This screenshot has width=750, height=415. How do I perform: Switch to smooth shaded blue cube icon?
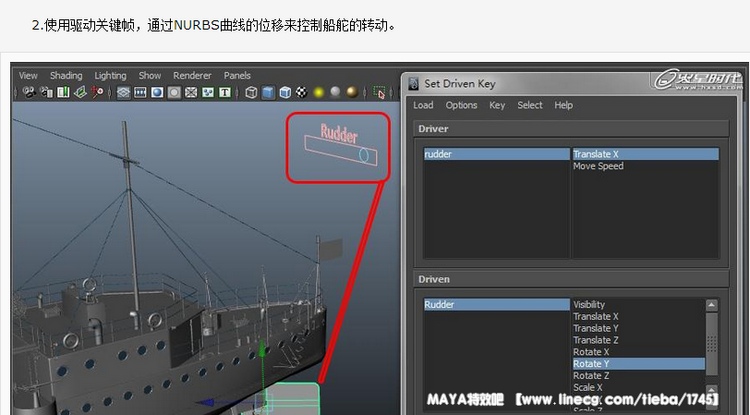click(267, 93)
